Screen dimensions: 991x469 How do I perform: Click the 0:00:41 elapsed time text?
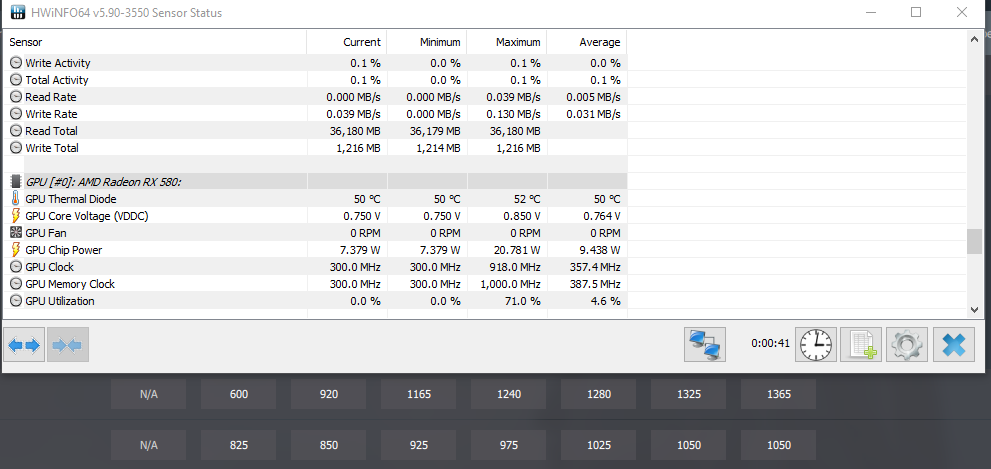coord(770,343)
